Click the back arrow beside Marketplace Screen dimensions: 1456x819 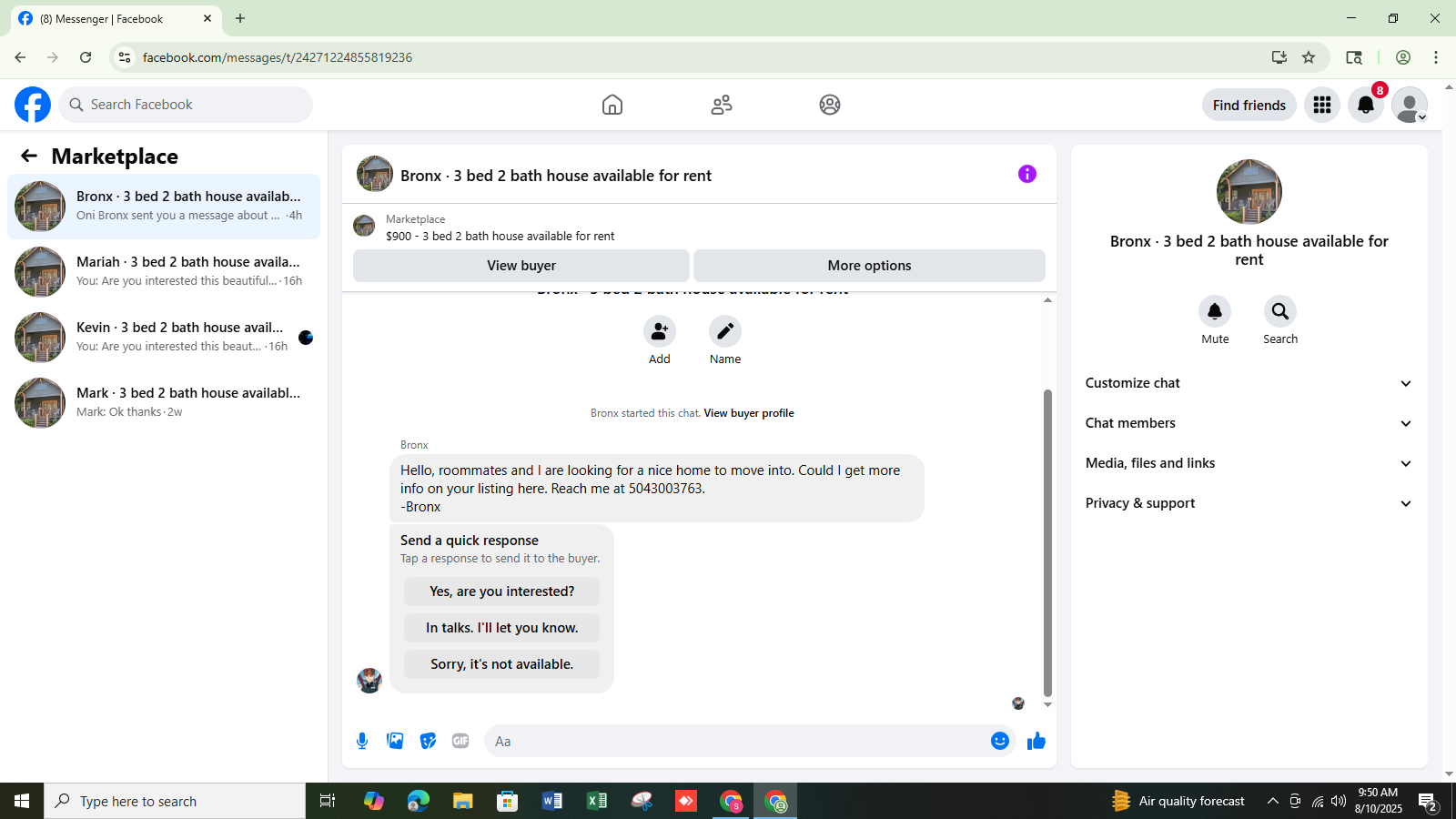[29, 156]
